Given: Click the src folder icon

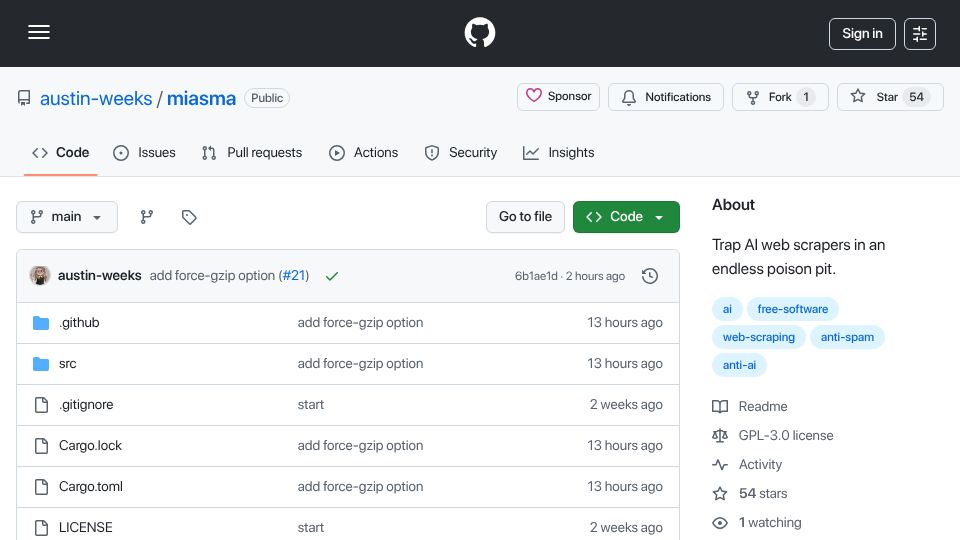Looking at the screenshot, I should click(x=41, y=364).
